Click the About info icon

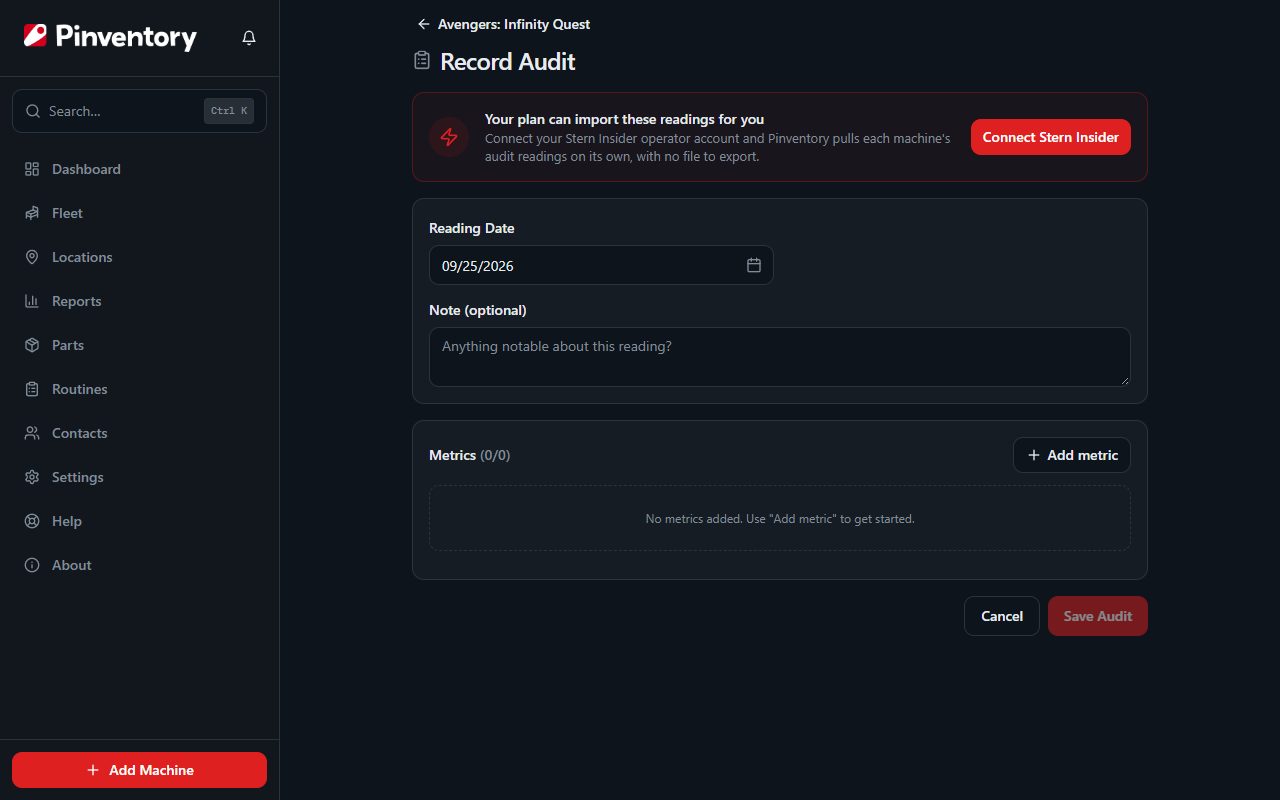[32, 565]
